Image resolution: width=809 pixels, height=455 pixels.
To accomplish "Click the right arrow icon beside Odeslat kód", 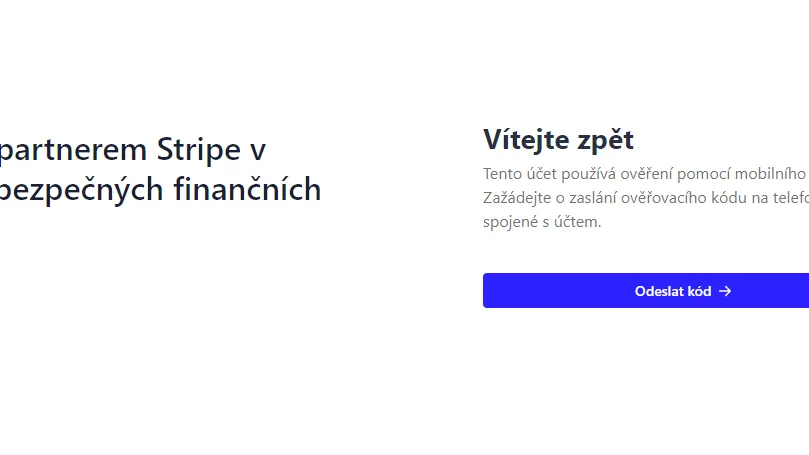I will coord(726,291).
